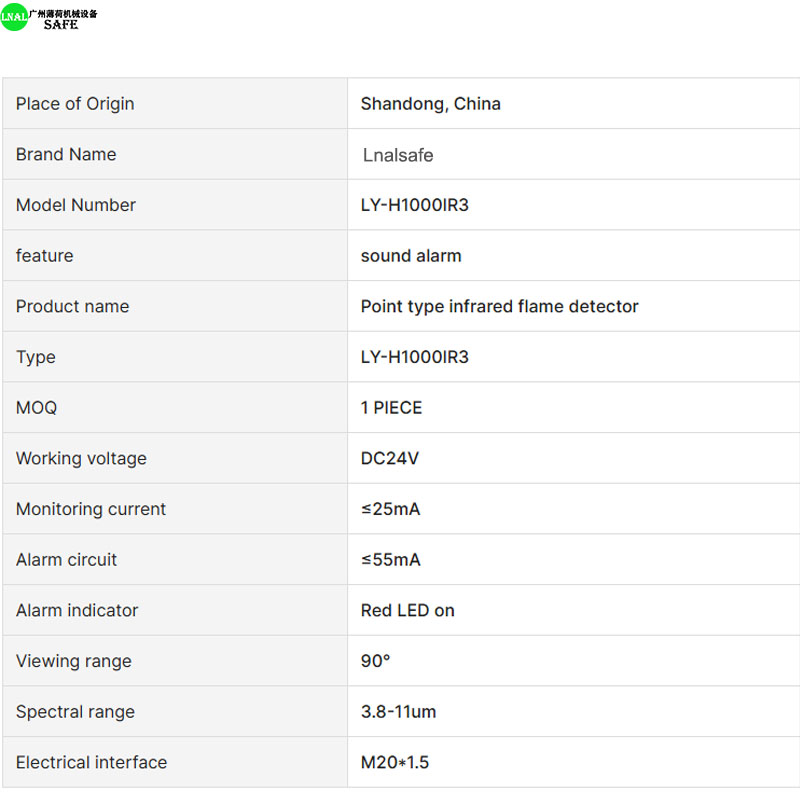Select the Model Number LY-H1000IR3 value
Image resolution: width=800 pixels, height=800 pixels.
pos(414,205)
